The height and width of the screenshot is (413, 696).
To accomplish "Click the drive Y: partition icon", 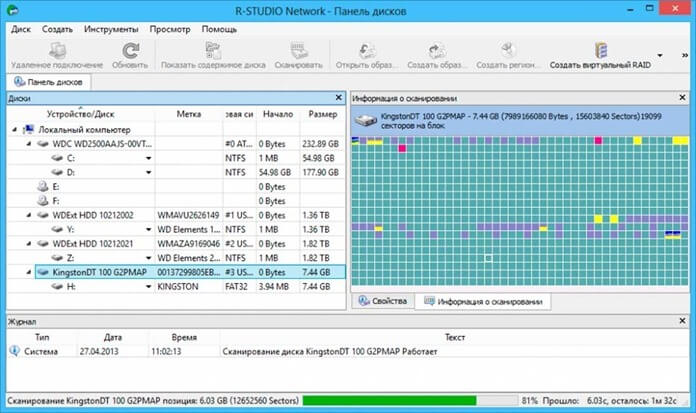I will click(57, 230).
